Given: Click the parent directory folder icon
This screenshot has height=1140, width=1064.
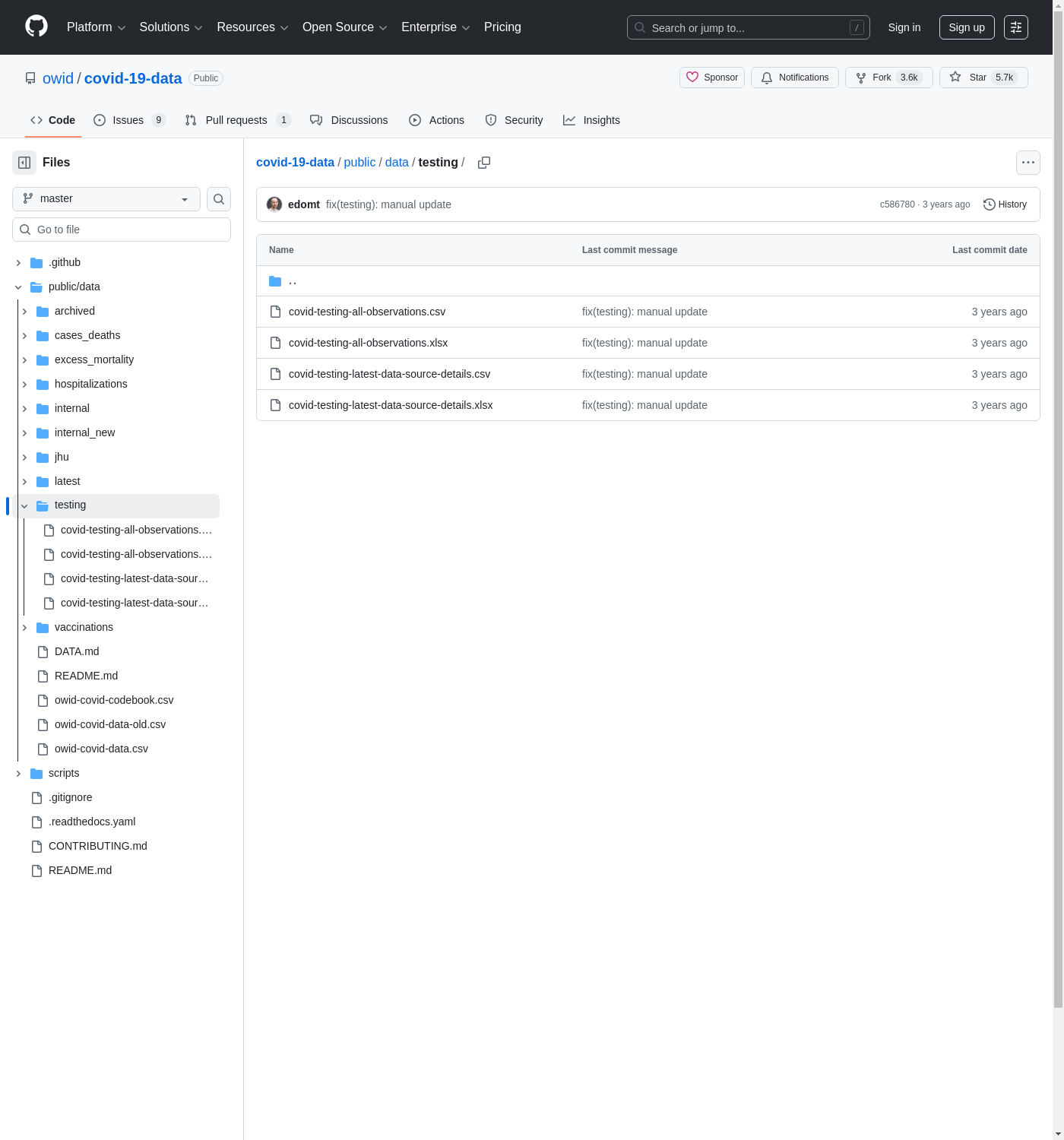Looking at the screenshot, I should (x=275, y=281).
